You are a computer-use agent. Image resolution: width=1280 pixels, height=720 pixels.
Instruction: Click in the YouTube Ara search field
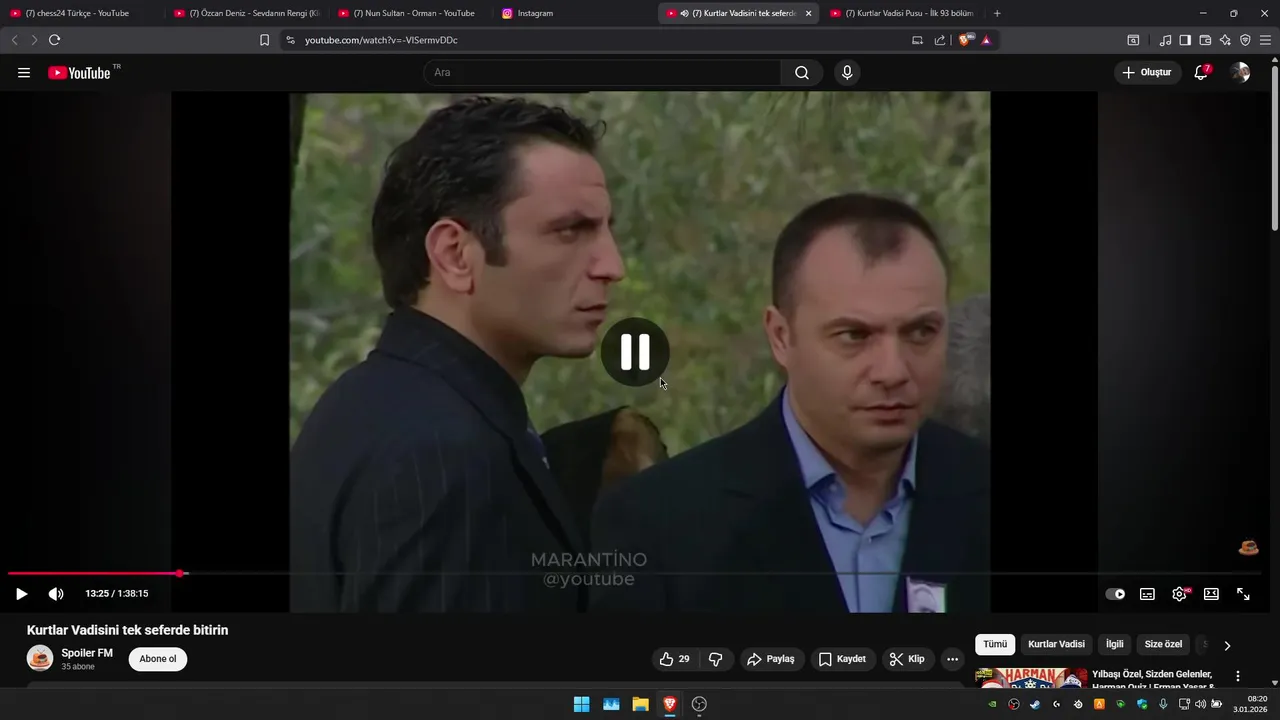coord(604,73)
